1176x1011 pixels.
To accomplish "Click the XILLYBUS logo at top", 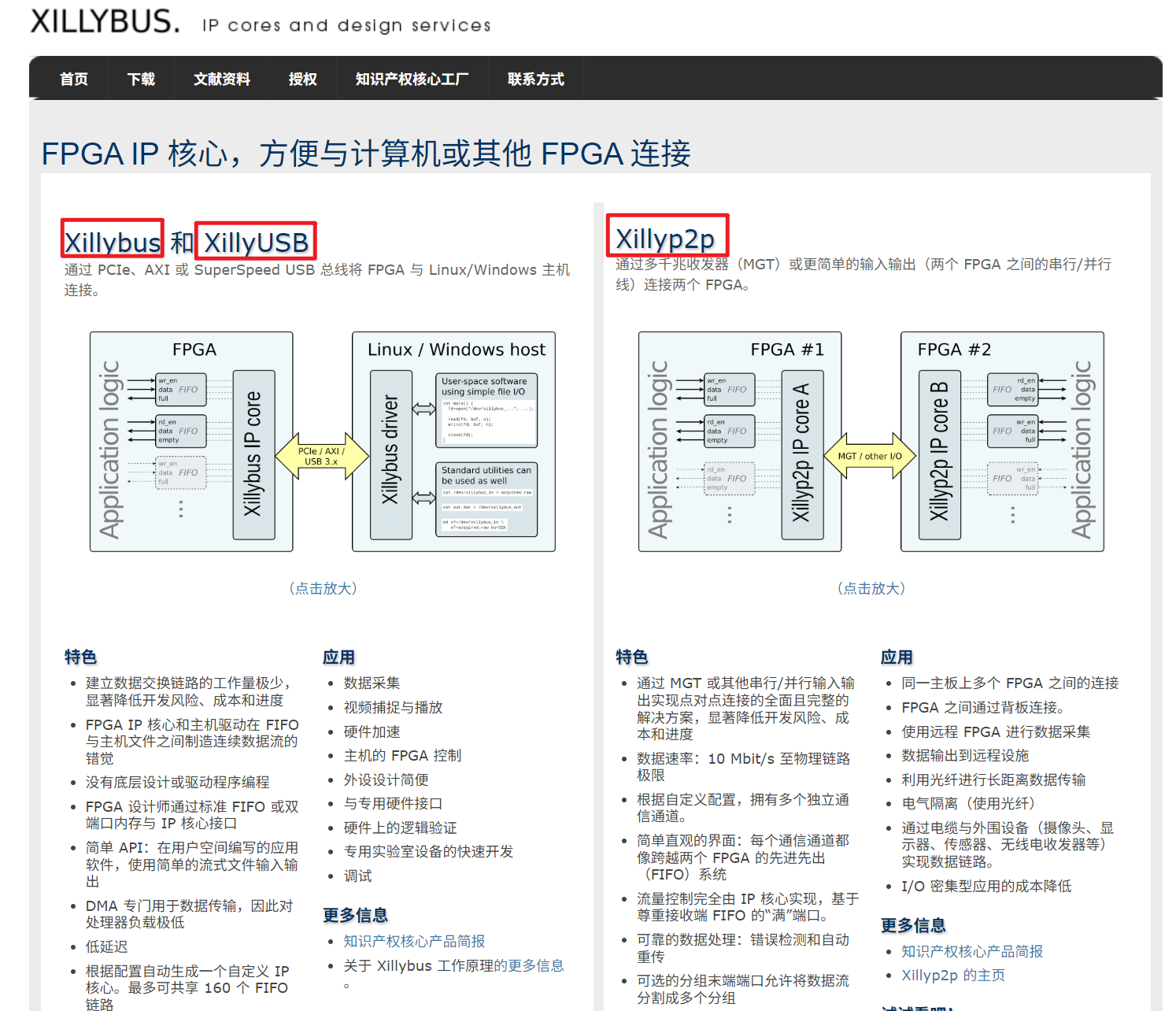I will tap(105, 21).
